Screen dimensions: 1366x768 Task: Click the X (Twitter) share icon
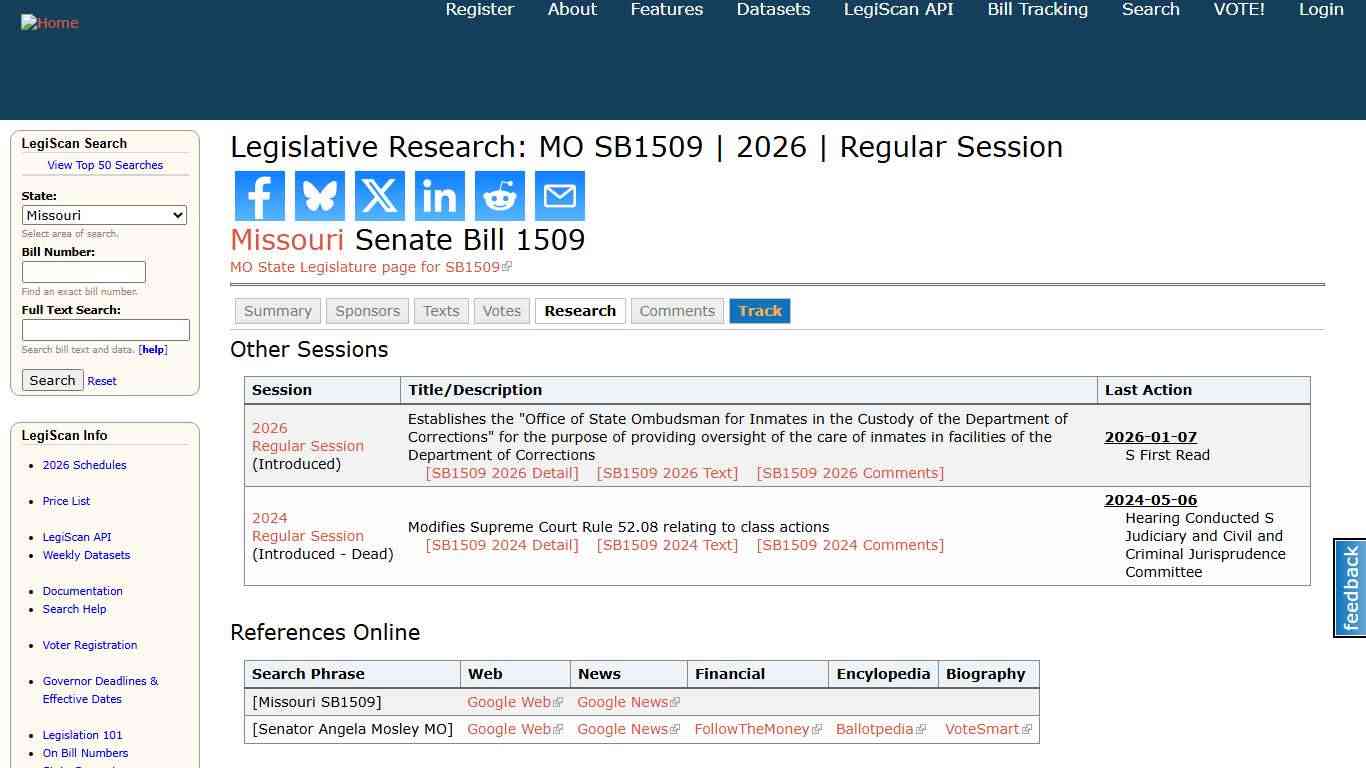pos(379,196)
